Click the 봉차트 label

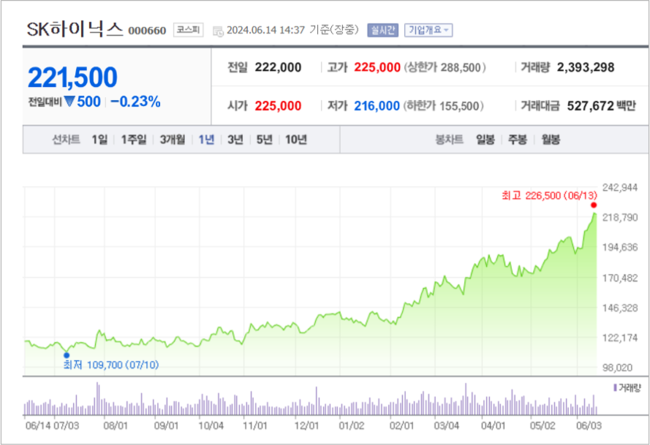[x=449, y=140]
